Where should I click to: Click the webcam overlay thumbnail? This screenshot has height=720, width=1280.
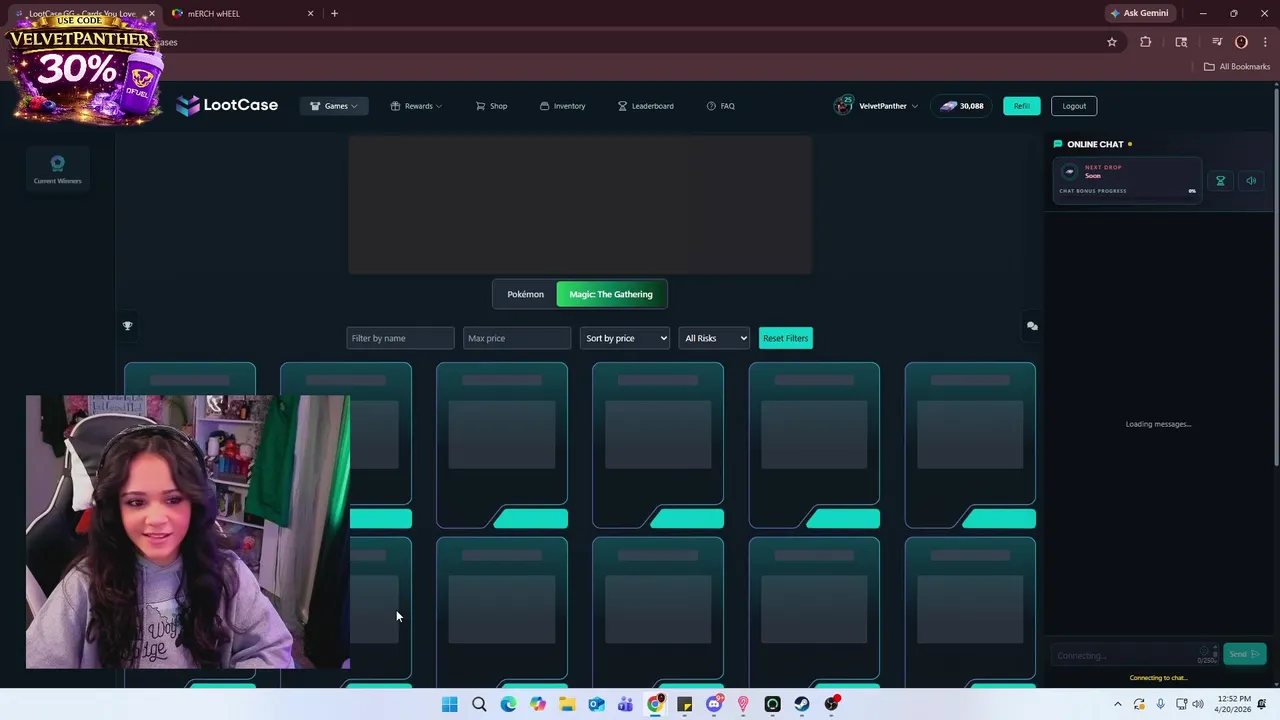click(x=188, y=532)
